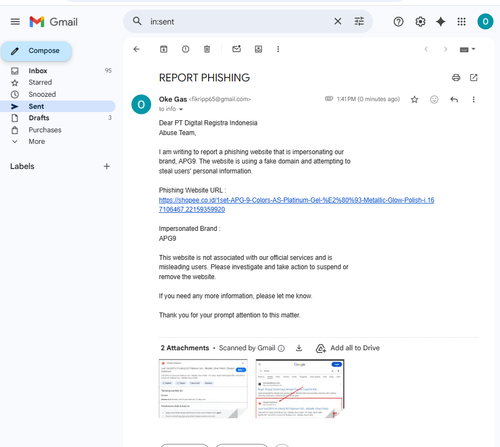The image size is (500, 447).
Task: Open search options filter icon
Action: pyautogui.click(x=359, y=21)
